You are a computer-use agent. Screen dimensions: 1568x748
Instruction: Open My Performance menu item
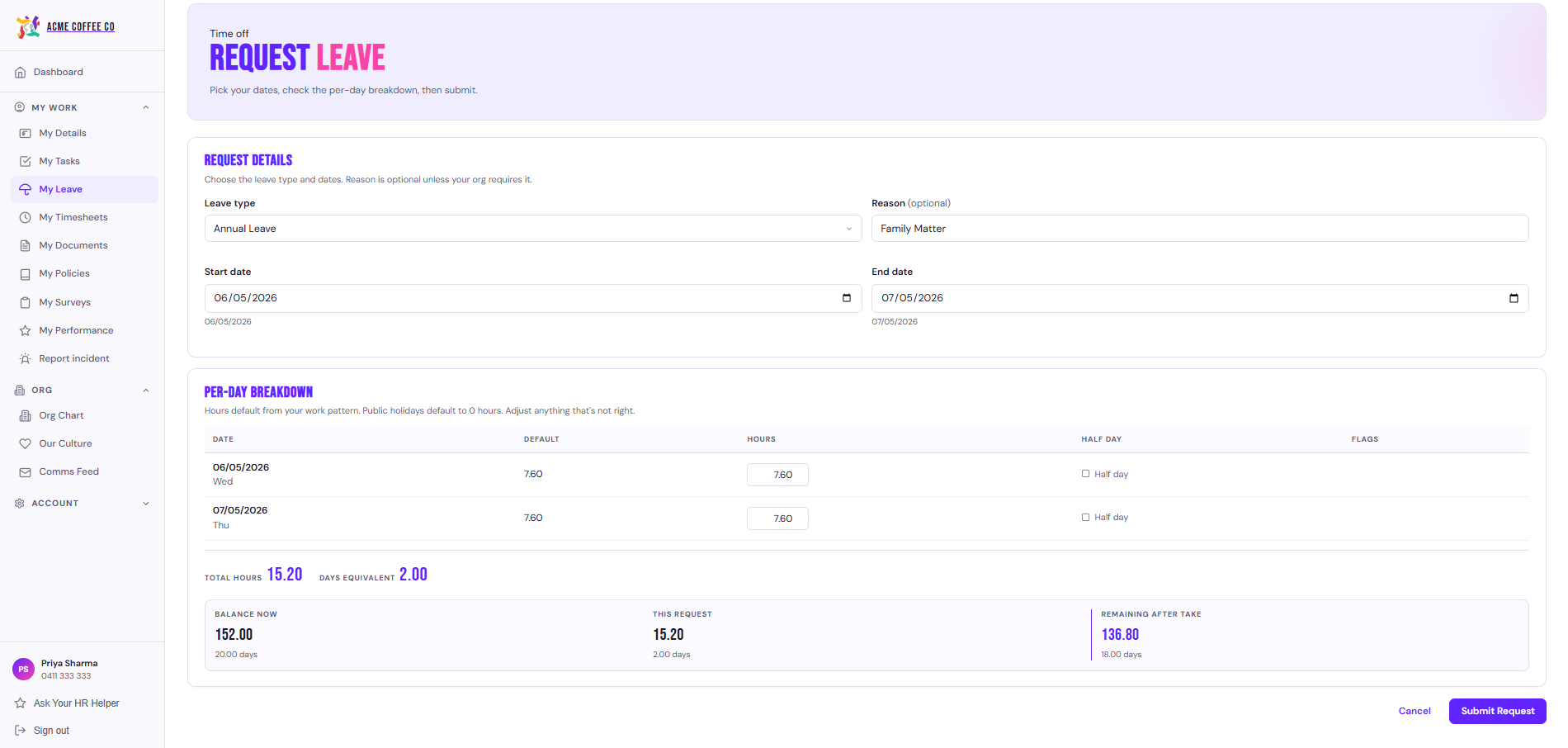84,330
